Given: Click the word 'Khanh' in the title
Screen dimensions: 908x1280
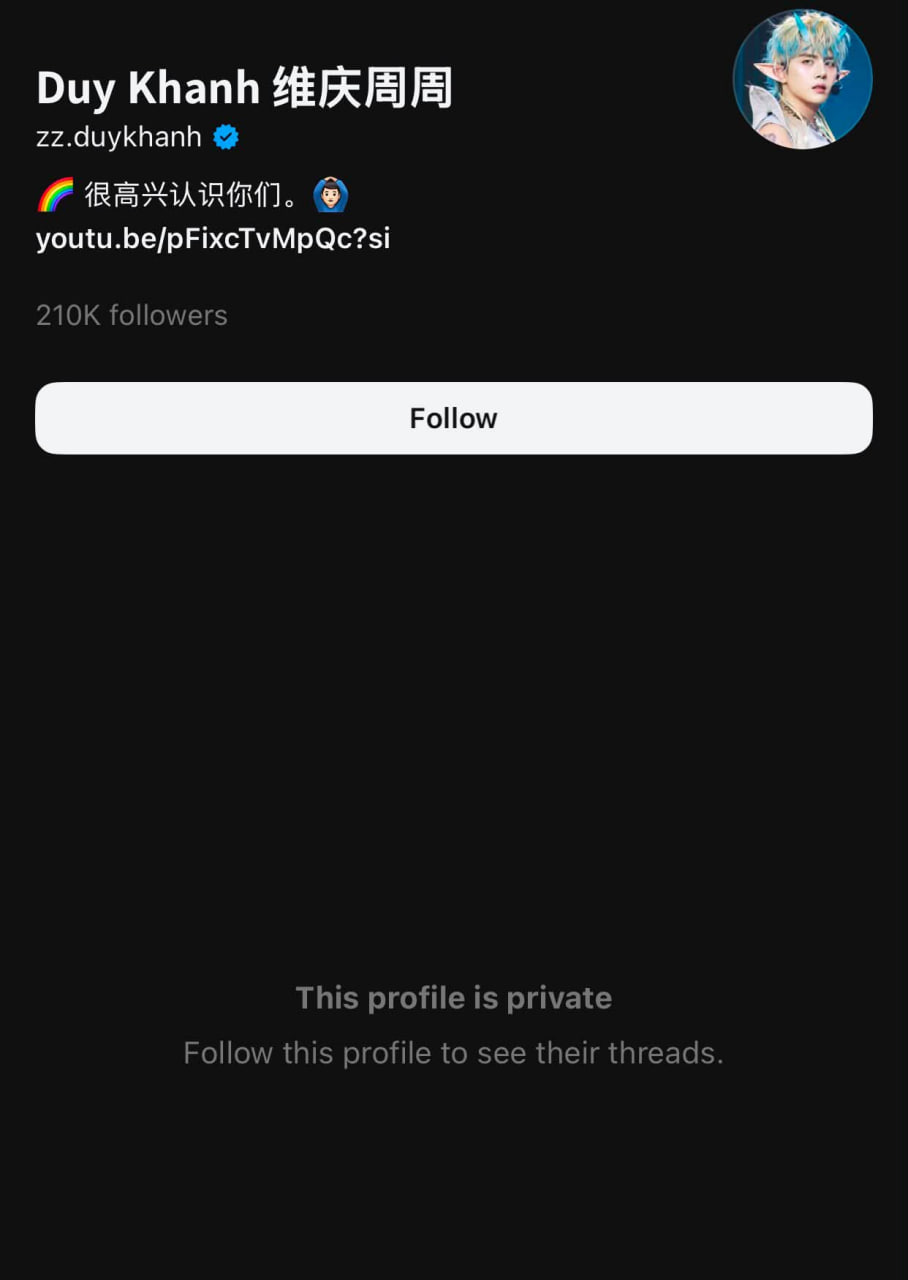Looking at the screenshot, I should 194,89.
